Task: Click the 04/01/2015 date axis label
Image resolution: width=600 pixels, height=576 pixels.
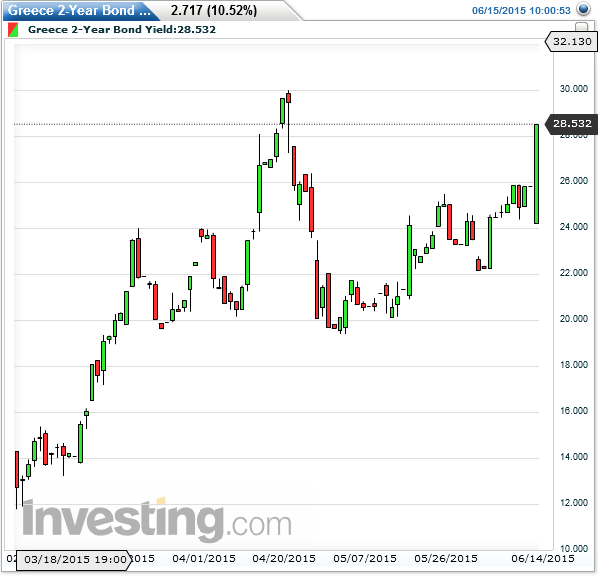Action: coord(204,559)
